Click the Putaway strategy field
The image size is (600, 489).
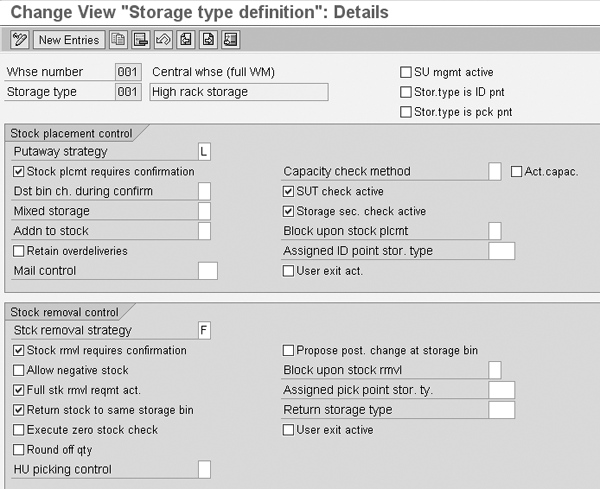click(204, 151)
